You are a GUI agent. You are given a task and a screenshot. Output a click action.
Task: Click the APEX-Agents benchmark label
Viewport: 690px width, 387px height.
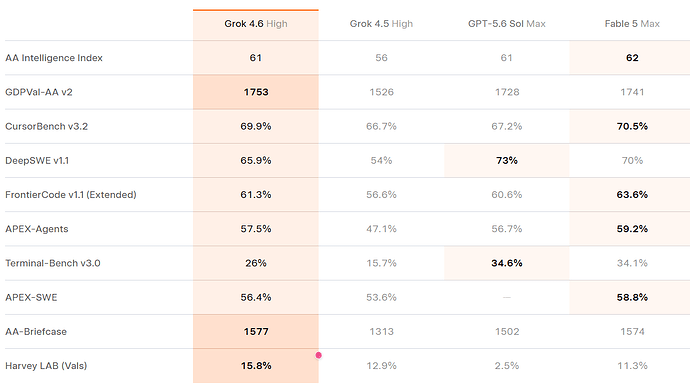point(37,229)
